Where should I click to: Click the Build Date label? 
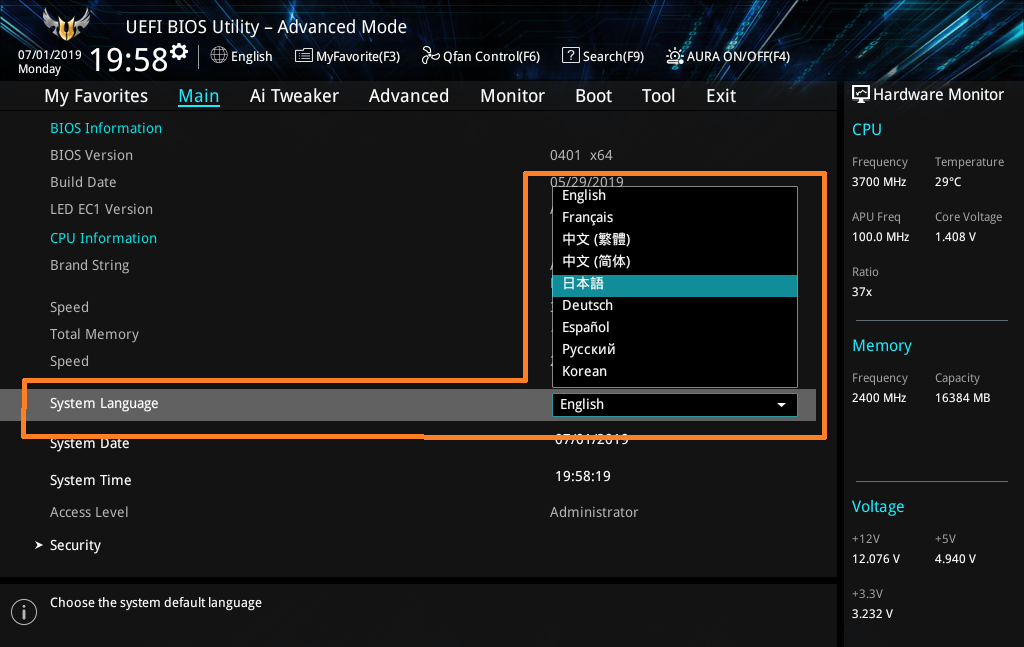(x=83, y=182)
